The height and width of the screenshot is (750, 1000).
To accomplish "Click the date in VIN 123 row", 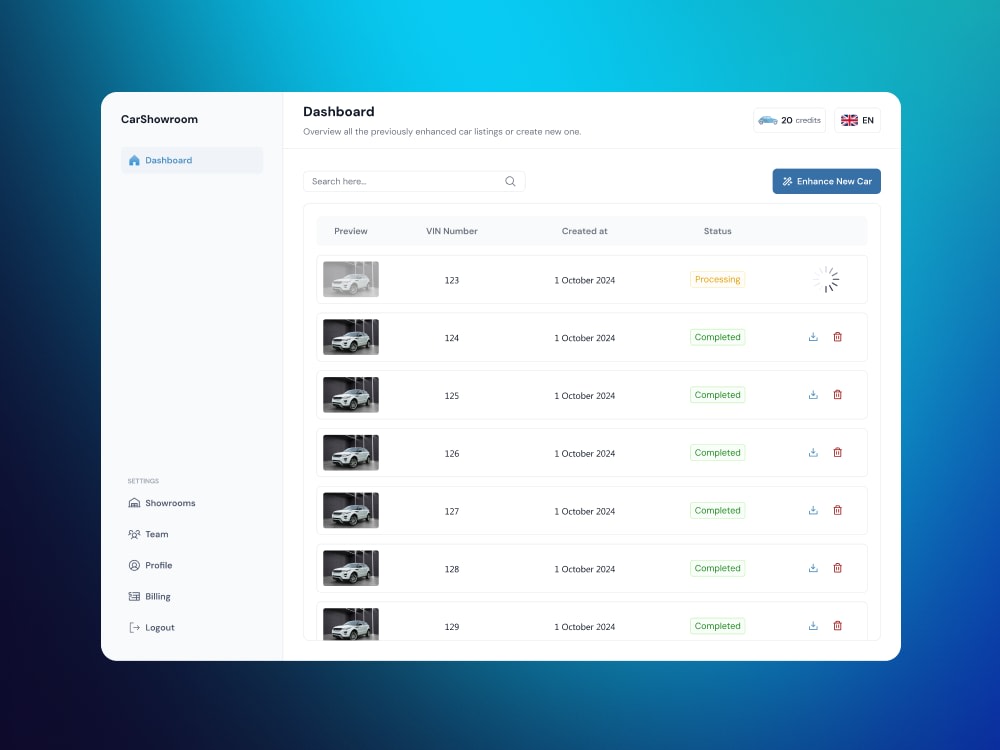I will point(584,280).
